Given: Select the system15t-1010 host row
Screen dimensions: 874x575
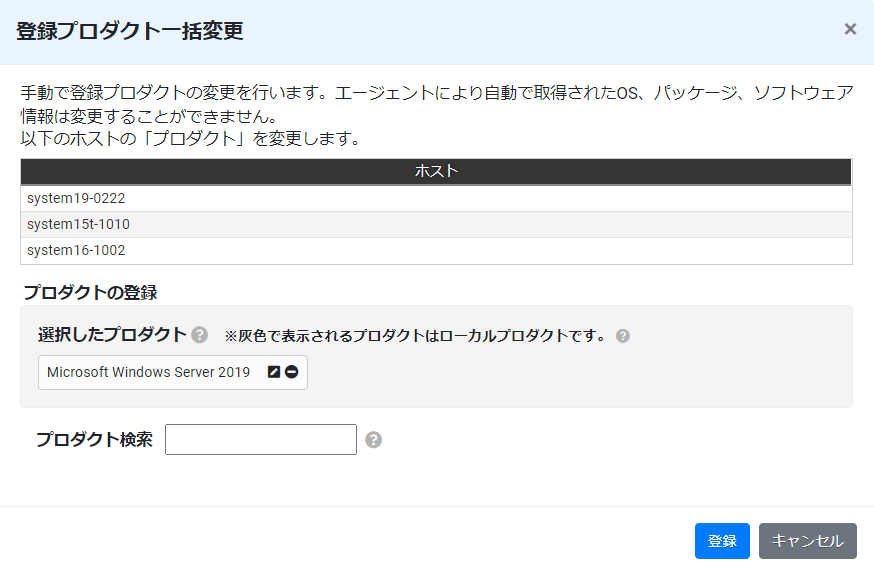Looking at the screenshot, I should click(436, 225).
